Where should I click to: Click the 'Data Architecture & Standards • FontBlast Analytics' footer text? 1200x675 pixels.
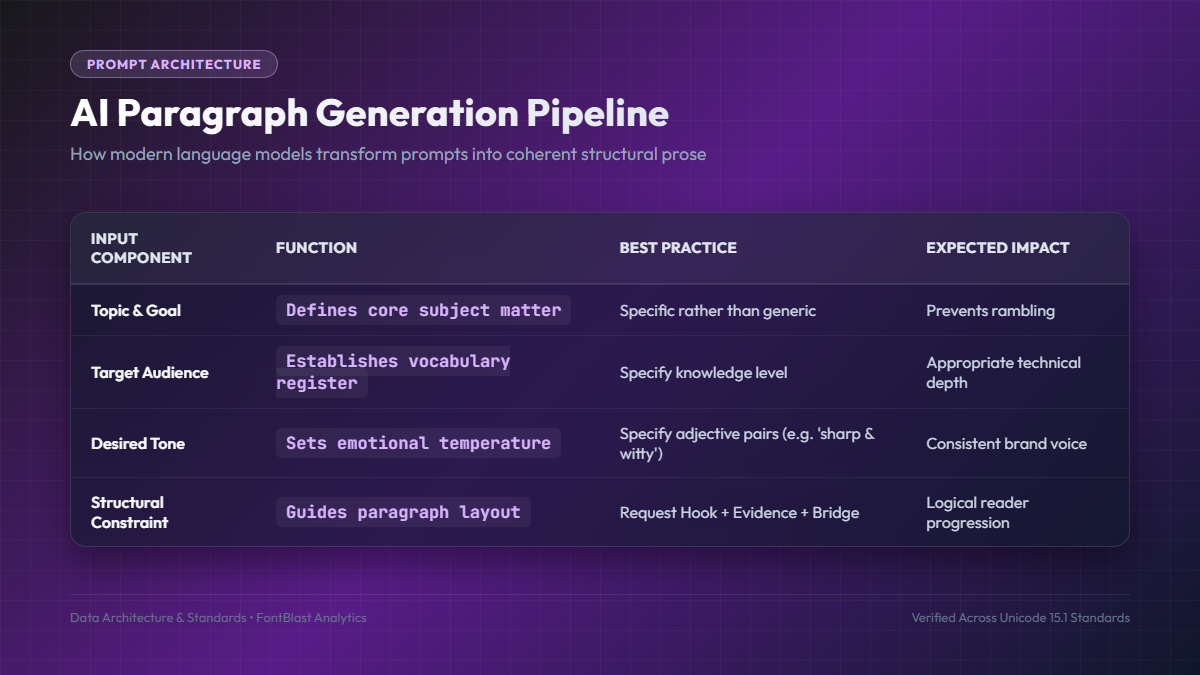(x=218, y=618)
